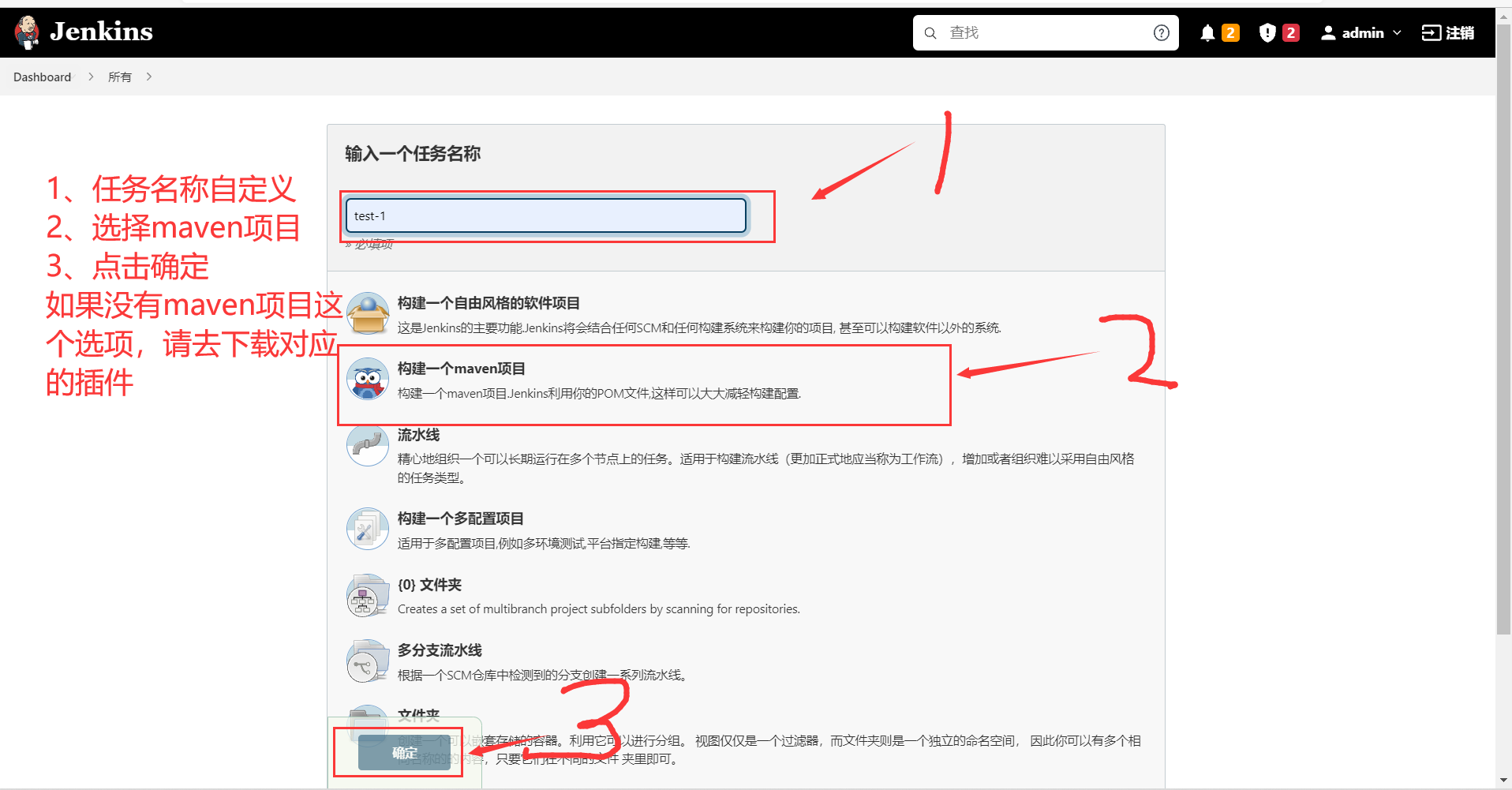Open the 所有 breadcrumb
Image resolution: width=1512 pixels, height=790 pixels.
(x=120, y=77)
